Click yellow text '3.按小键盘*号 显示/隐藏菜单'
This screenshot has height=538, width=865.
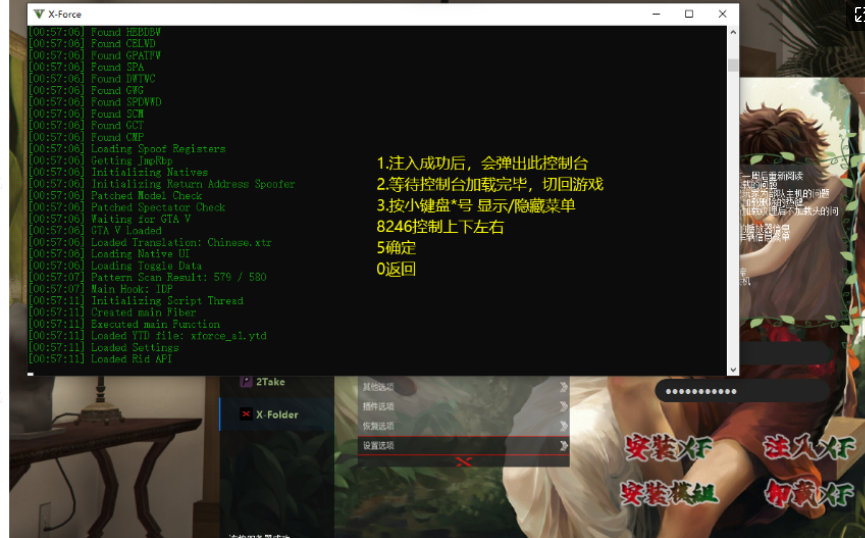[x=476, y=205]
